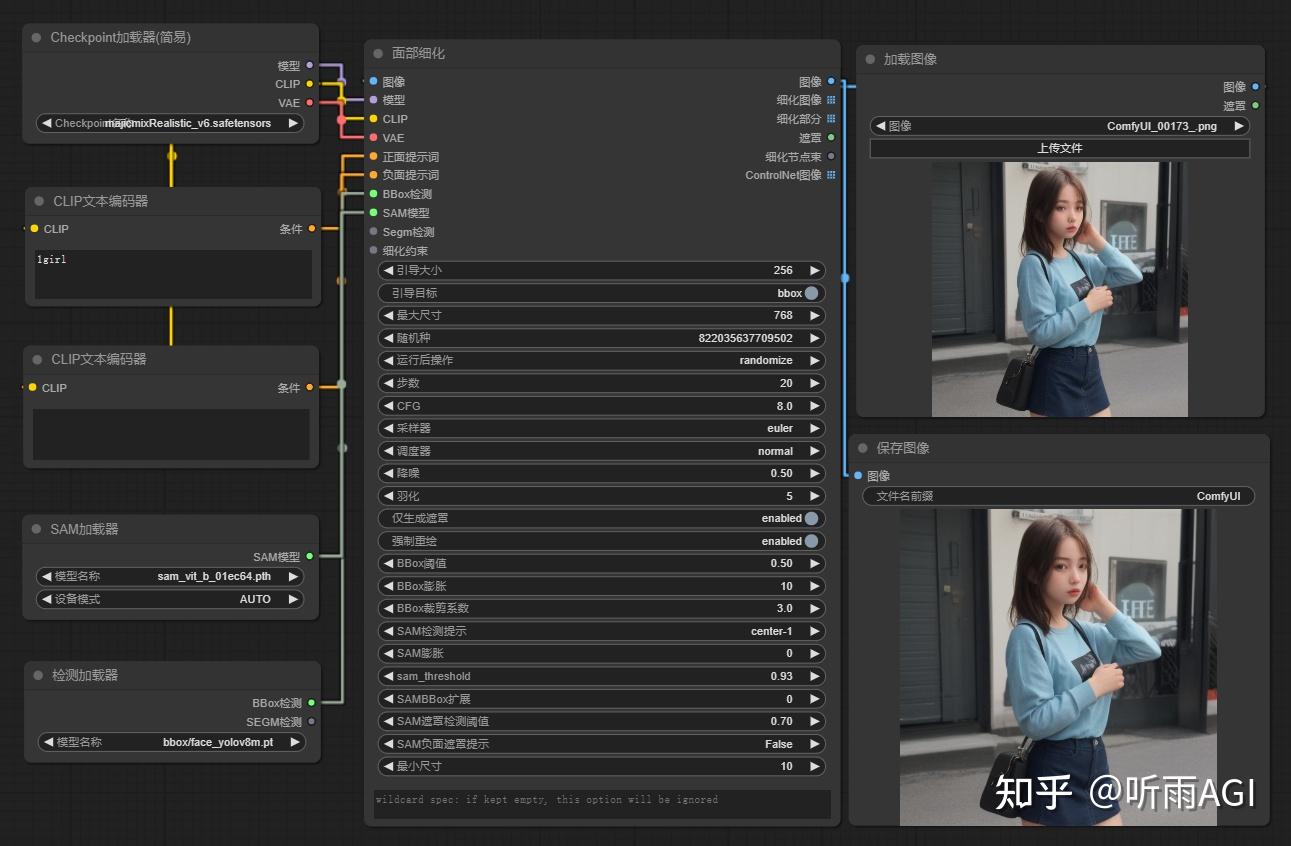Click the grid icon beside the ControlNet图像 output
1291x846 pixels.
pos(831,175)
